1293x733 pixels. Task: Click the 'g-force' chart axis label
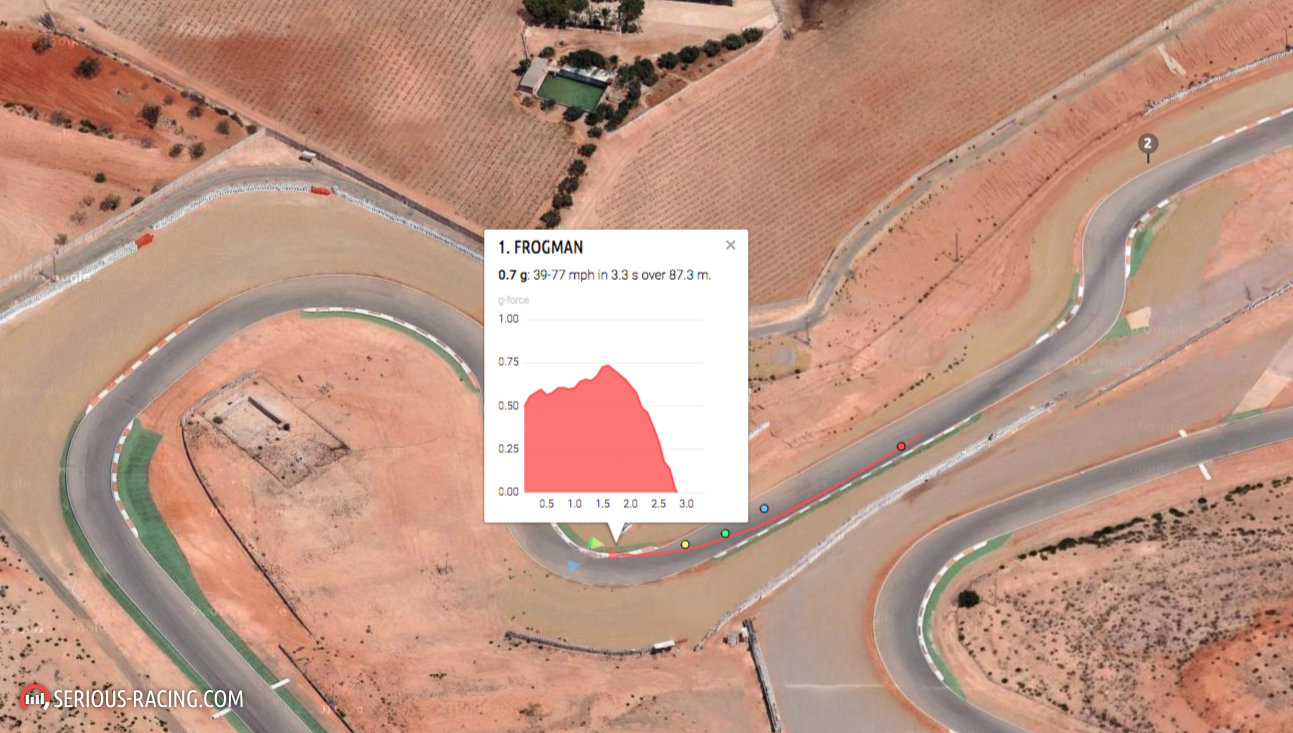pyautogui.click(x=512, y=299)
